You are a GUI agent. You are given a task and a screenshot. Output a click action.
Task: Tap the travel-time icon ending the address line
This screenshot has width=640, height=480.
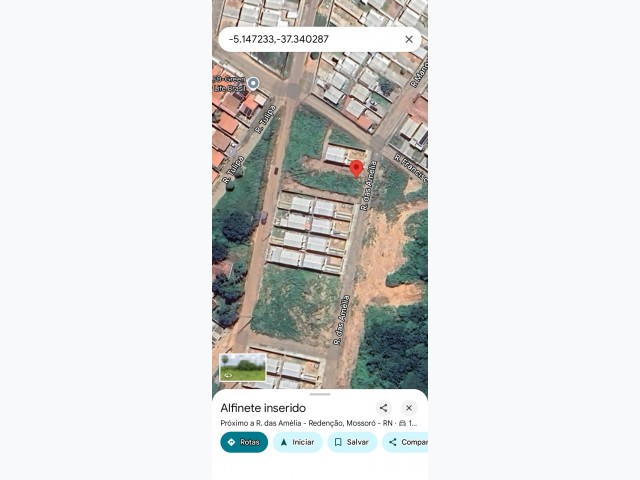click(x=402, y=423)
